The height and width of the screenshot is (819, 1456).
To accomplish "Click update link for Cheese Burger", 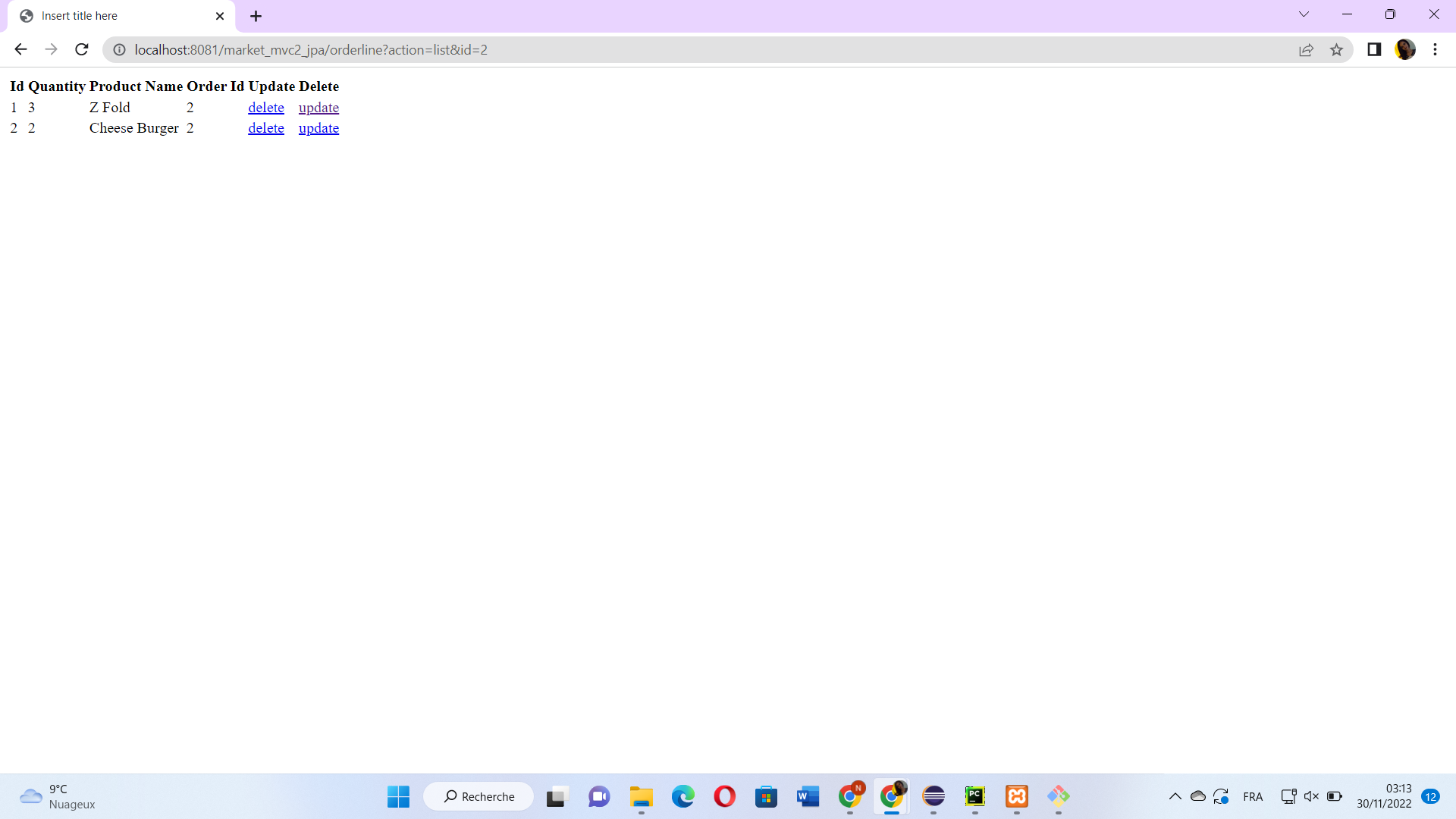I will click(318, 128).
